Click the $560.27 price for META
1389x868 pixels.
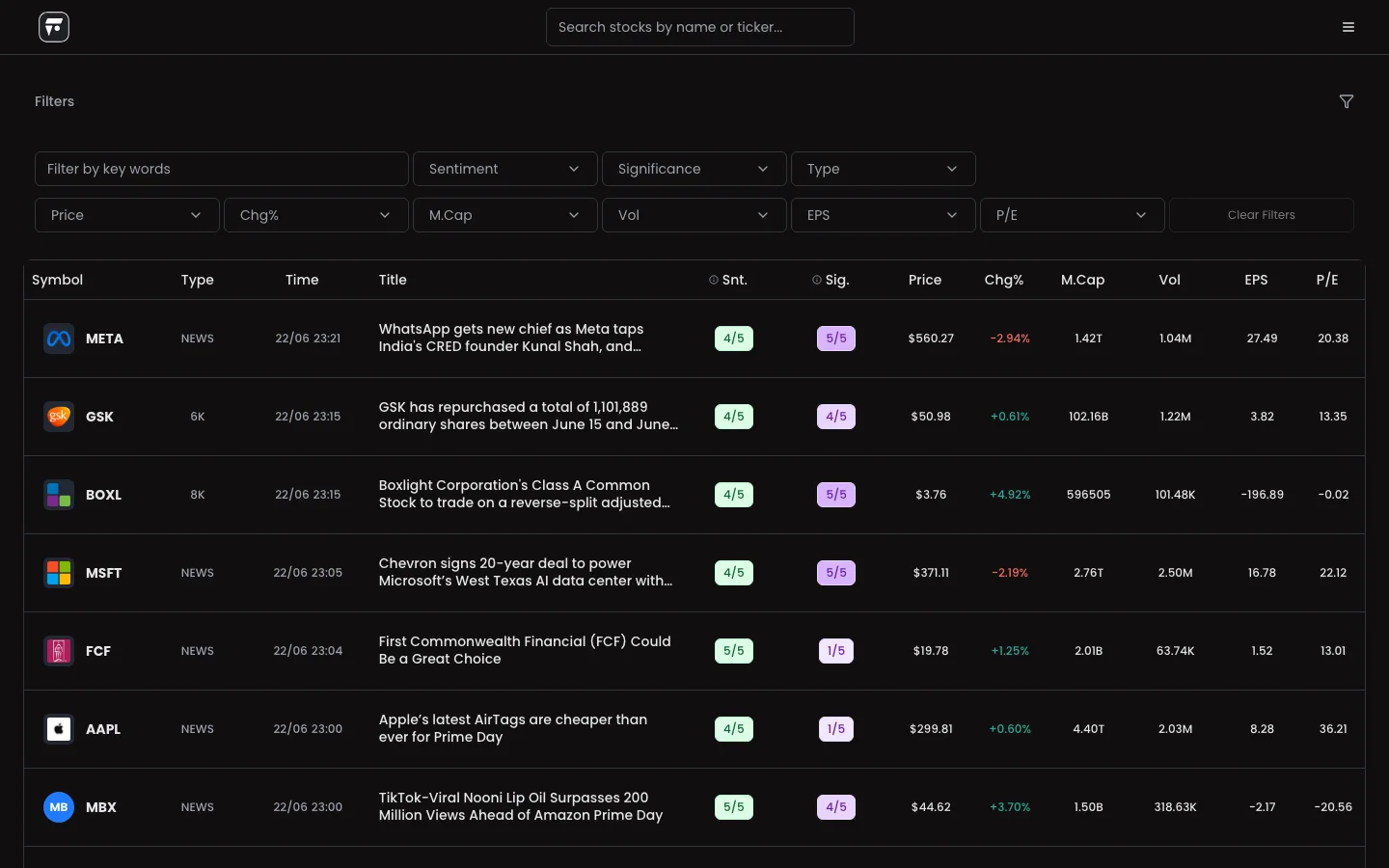(931, 339)
